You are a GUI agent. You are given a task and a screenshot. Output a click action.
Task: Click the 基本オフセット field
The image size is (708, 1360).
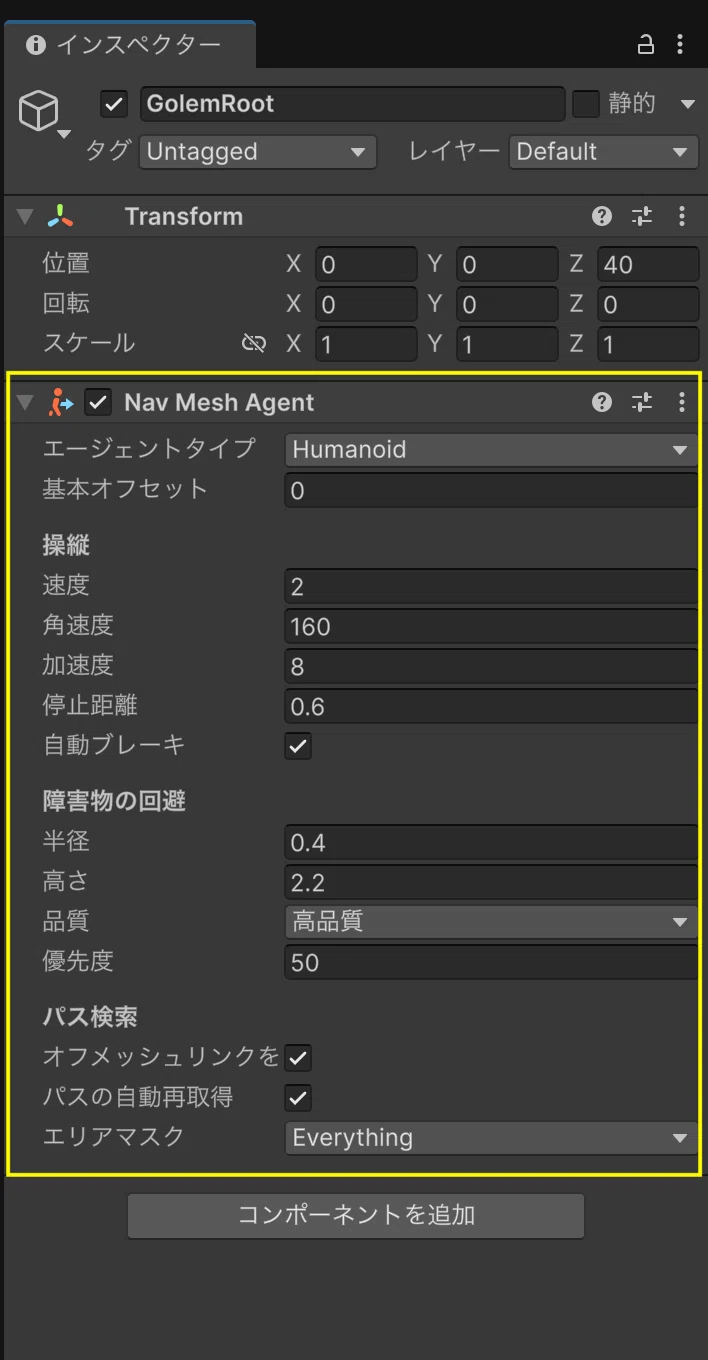click(x=491, y=490)
